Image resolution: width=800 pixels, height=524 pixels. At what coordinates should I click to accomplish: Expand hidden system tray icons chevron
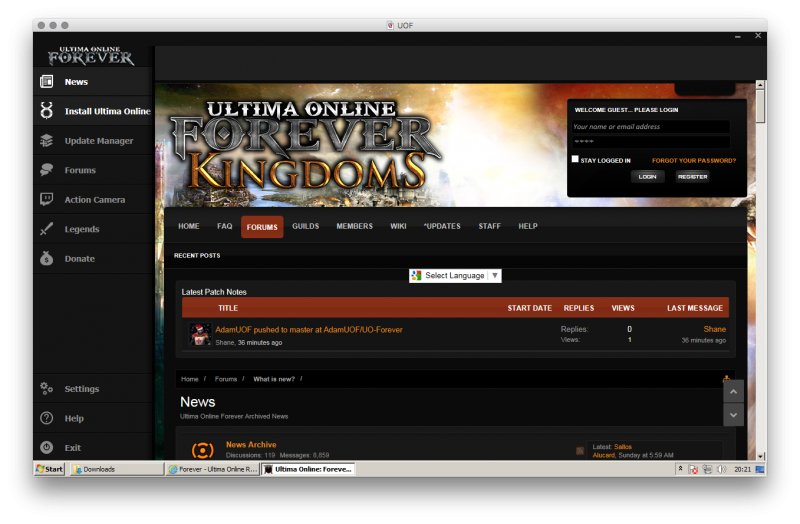pos(680,468)
